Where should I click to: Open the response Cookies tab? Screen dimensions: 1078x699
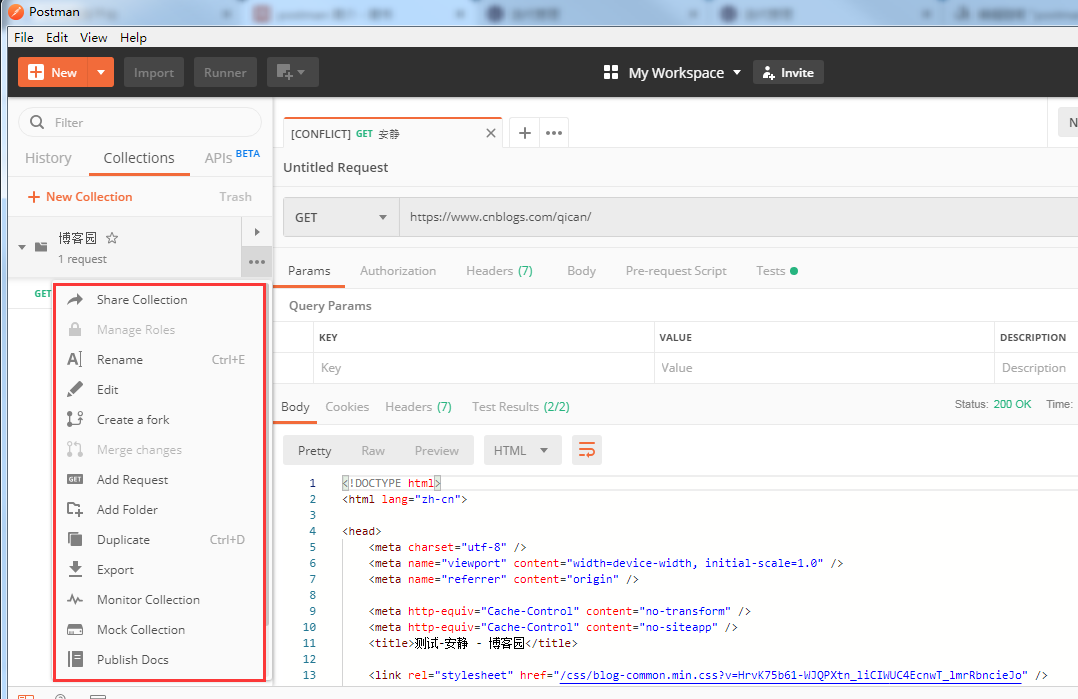347,407
